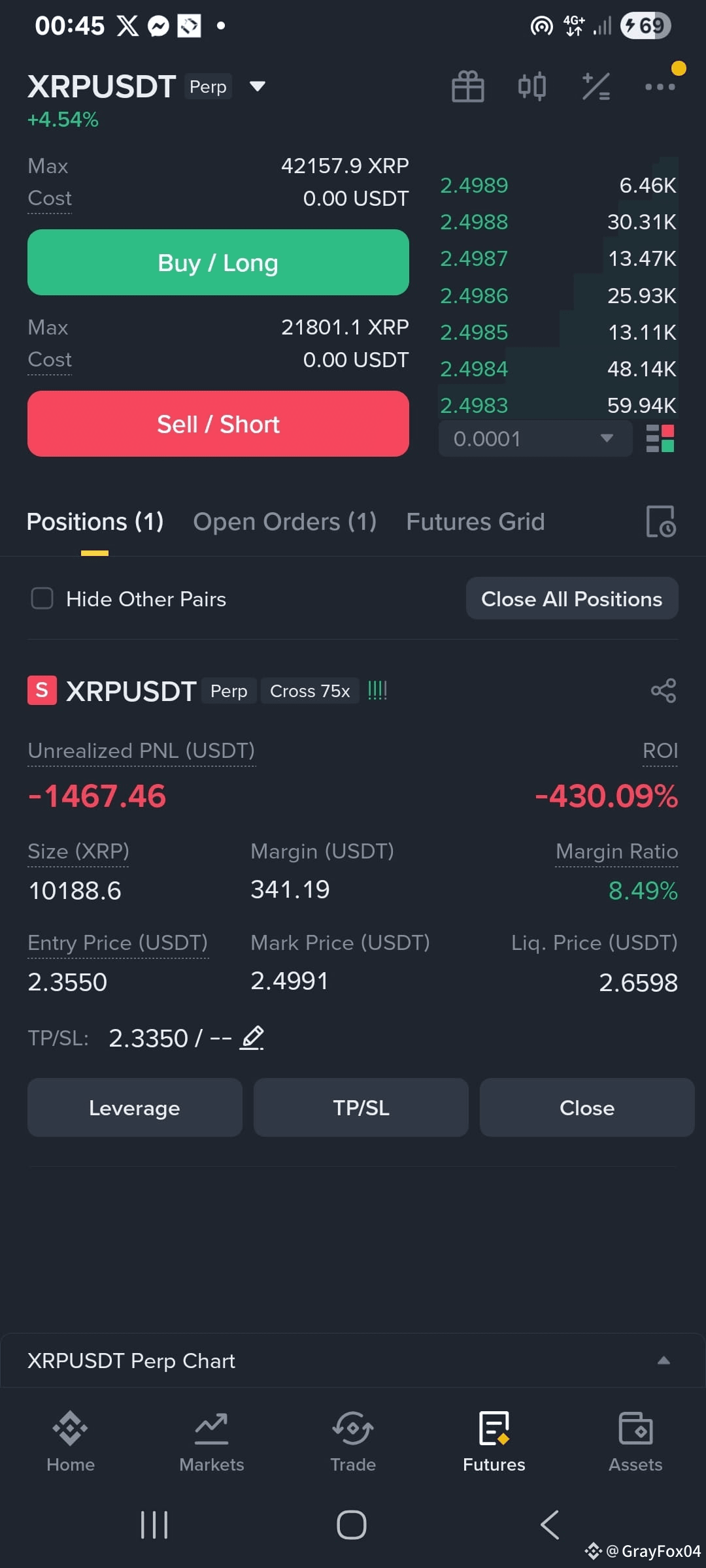The height and width of the screenshot is (1568, 706).
Task: Switch to the Futures Grid tab
Action: coord(475,521)
